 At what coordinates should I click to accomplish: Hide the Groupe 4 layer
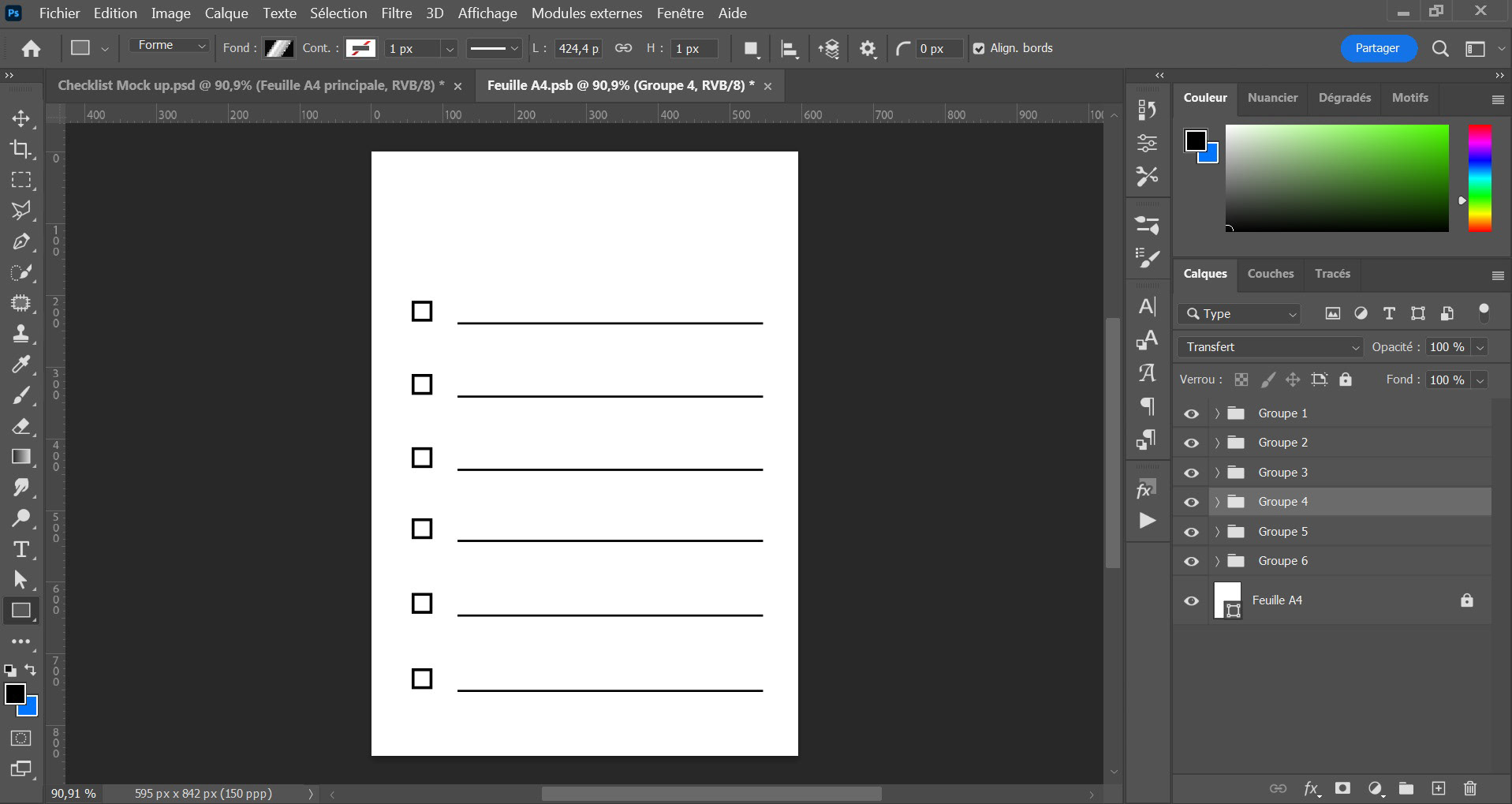tap(1191, 502)
